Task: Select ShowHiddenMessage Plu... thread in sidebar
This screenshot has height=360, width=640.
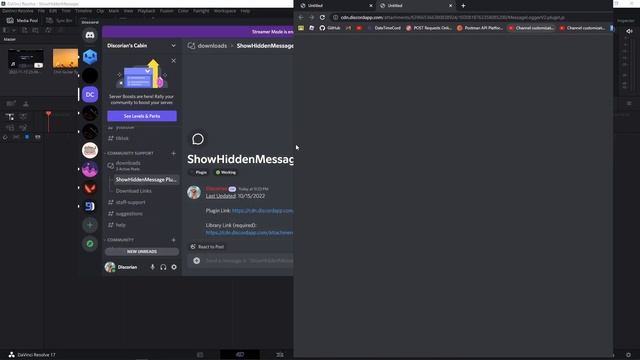Action: pos(146,180)
